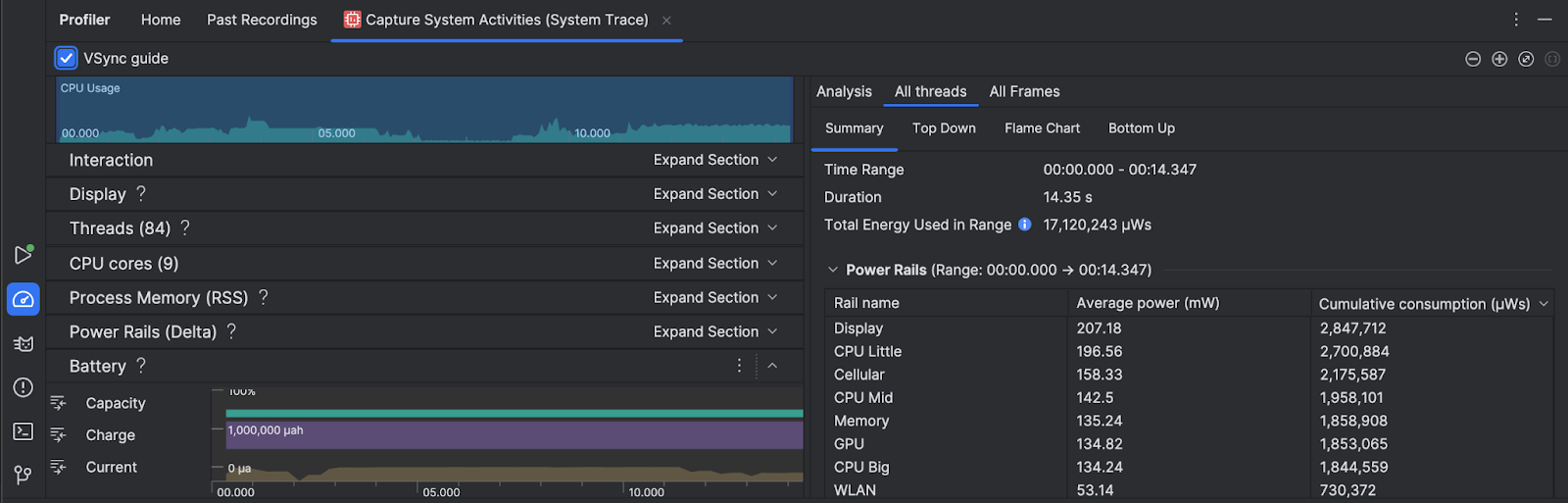Switch to the All Frames tab
1568x503 pixels.
(x=1024, y=91)
